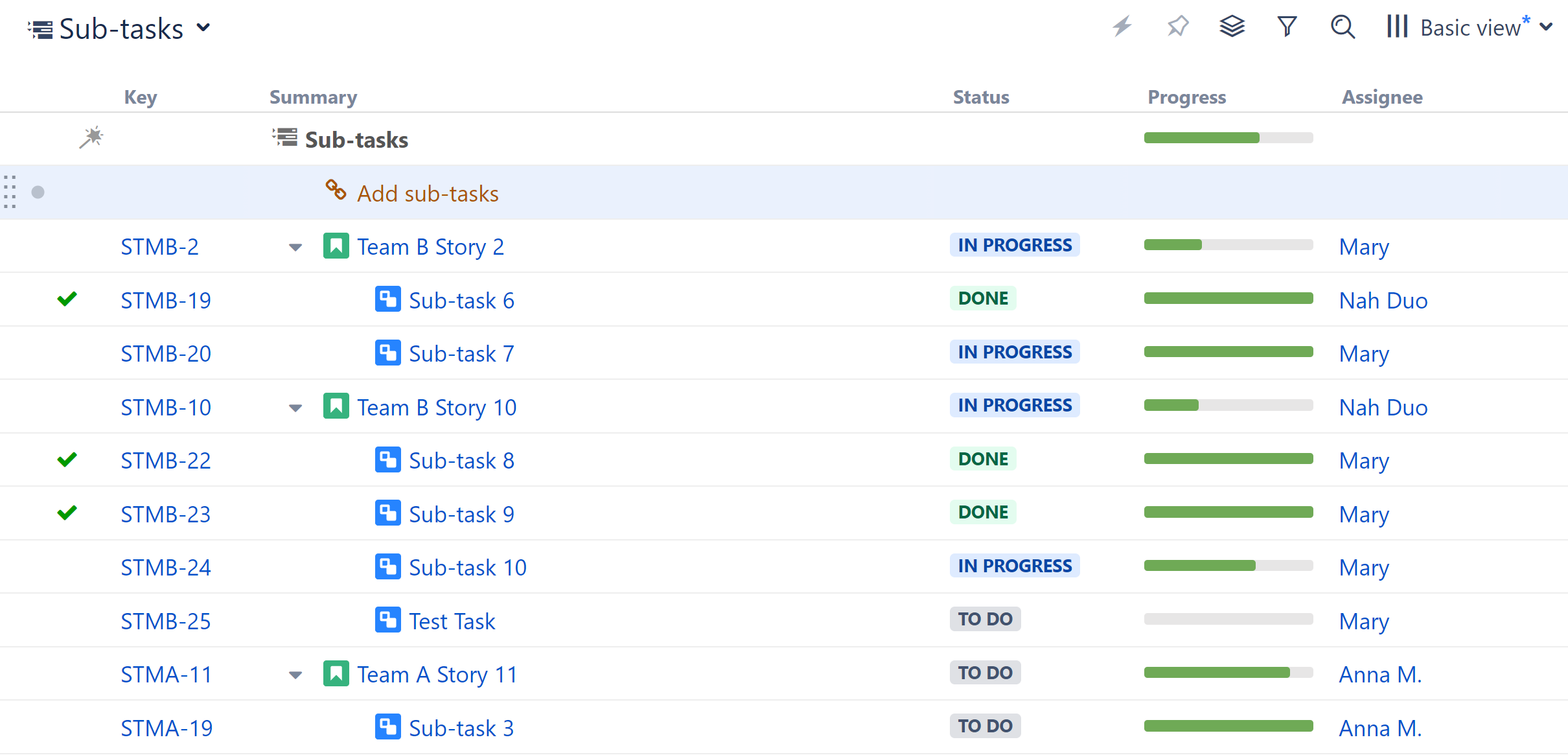Click the columns icon beside Basic view
1568x755 pixels.
1397,27
